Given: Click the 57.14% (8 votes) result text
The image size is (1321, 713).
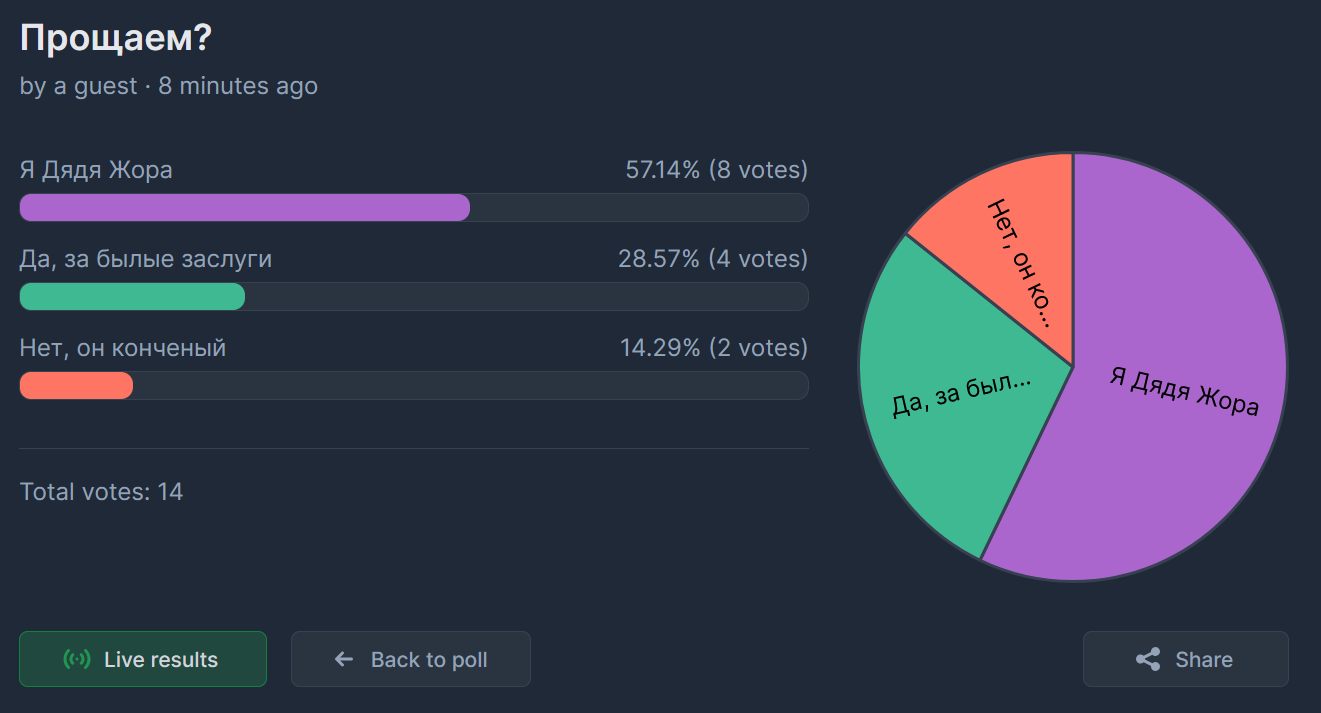Looking at the screenshot, I should (717, 170).
